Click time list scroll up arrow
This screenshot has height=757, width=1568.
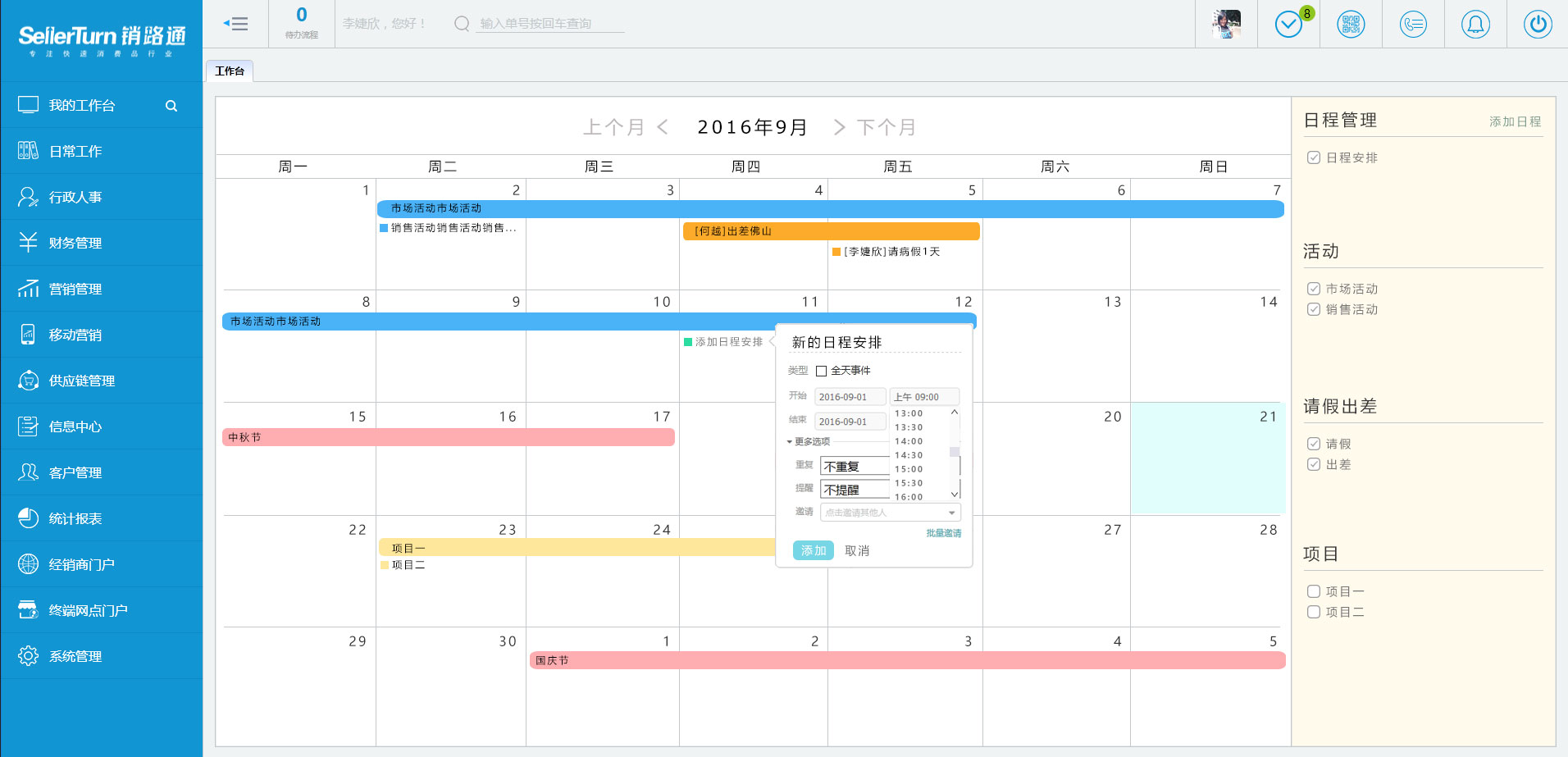pyautogui.click(x=955, y=413)
